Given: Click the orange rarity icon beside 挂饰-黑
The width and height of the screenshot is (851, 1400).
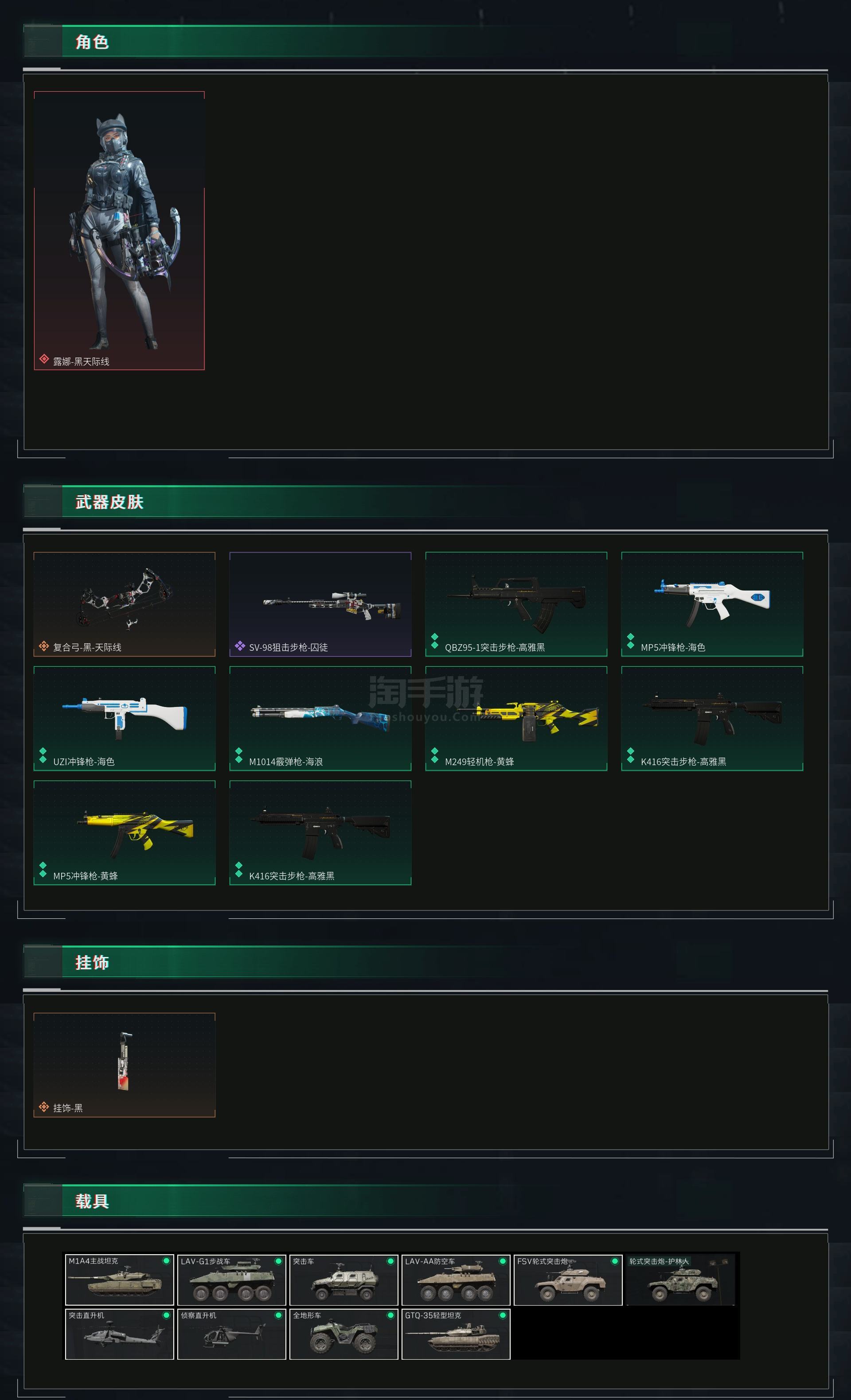Looking at the screenshot, I should [44, 1107].
